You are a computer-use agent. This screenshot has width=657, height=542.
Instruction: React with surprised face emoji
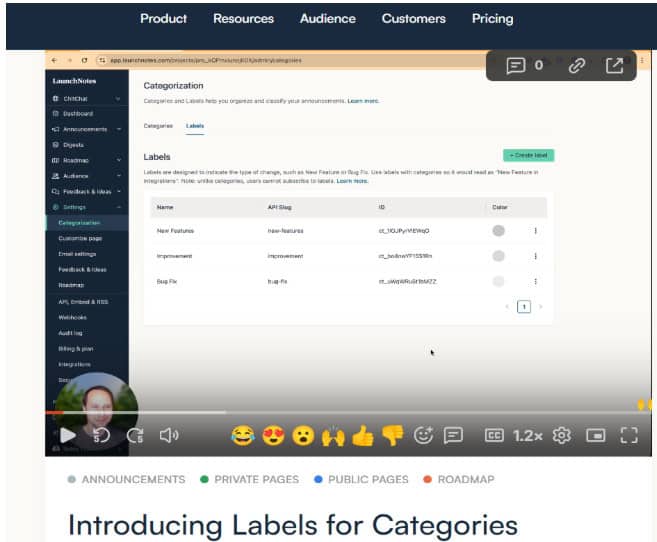point(303,436)
